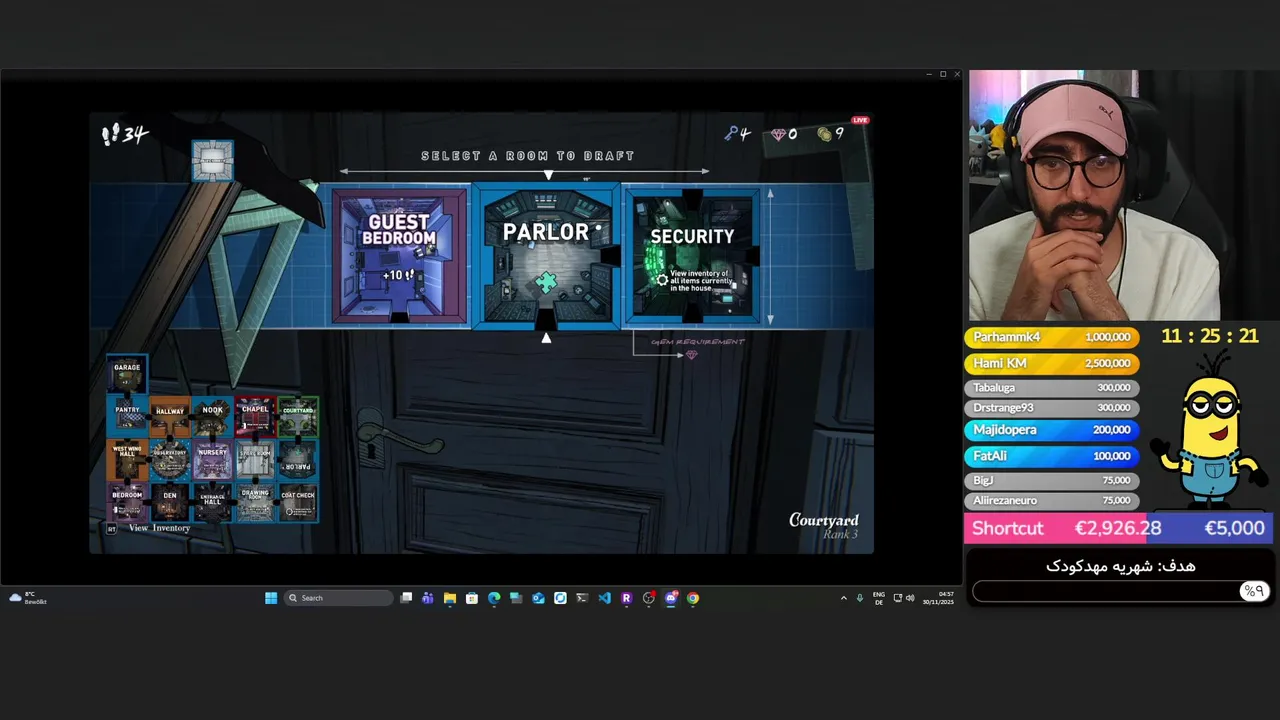Open the Windows Start menu
This screenshot has height=720, width=1280.
click(x=271, y=598)
